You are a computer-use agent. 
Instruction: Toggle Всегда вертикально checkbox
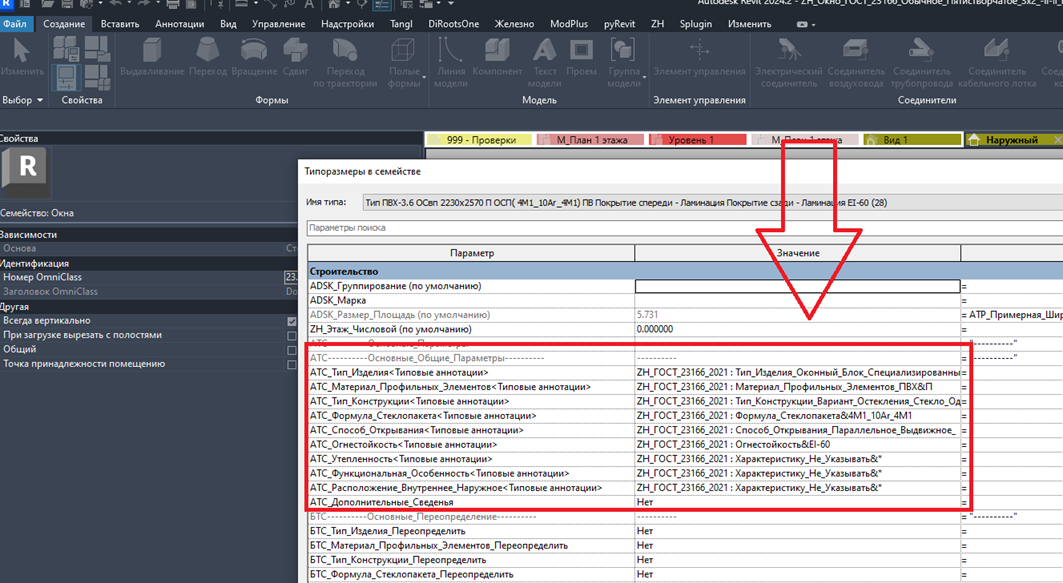(x=292, y=321)
